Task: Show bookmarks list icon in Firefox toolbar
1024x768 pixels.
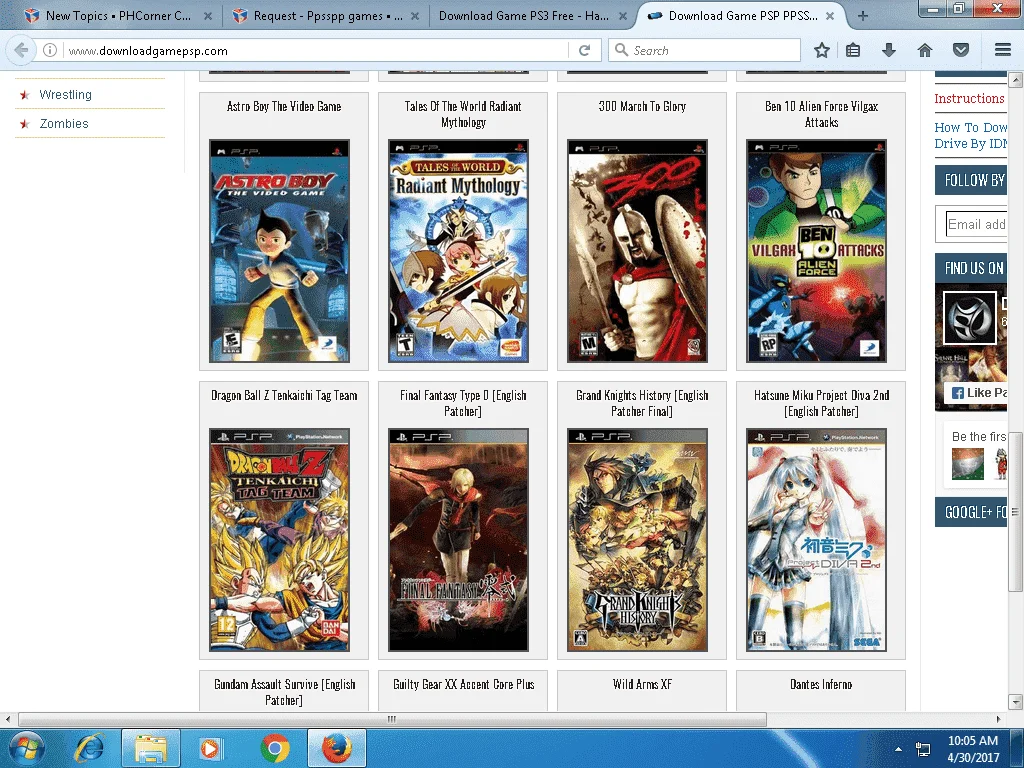Action: pos(853,50)
